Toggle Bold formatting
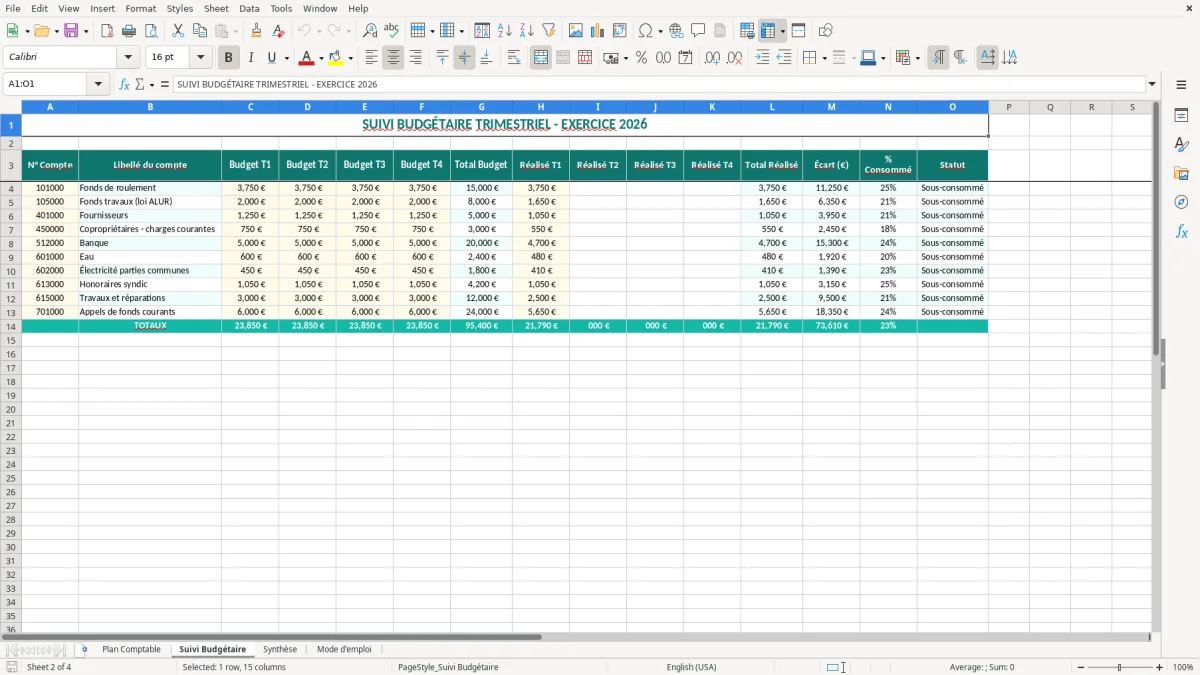This screenshot has width=1200, height=675. pyautogui.click(x=229, y=58)
